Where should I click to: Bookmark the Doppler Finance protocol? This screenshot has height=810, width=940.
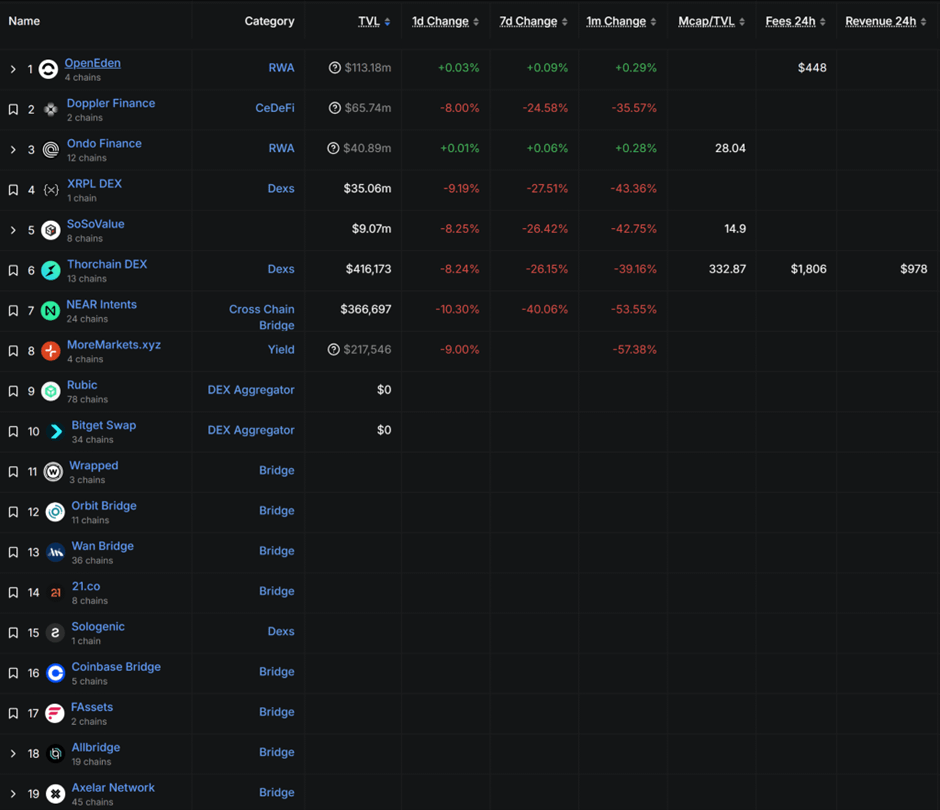click(13, 109)
